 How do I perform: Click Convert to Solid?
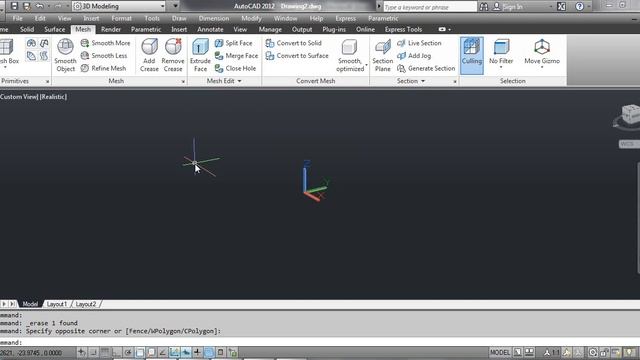pos(293,43)
